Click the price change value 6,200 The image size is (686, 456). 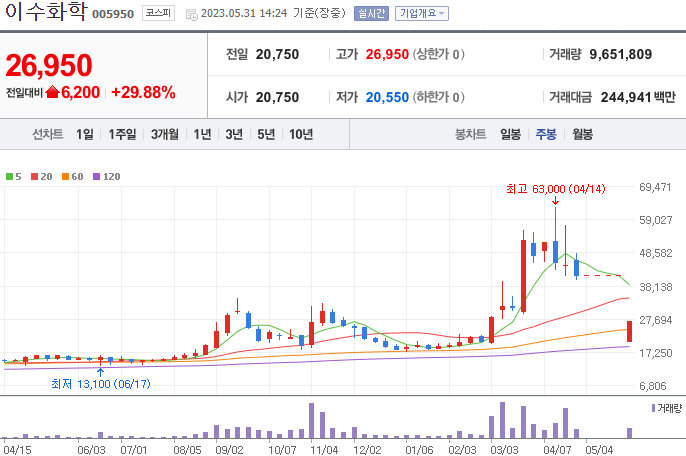(80, 92)
